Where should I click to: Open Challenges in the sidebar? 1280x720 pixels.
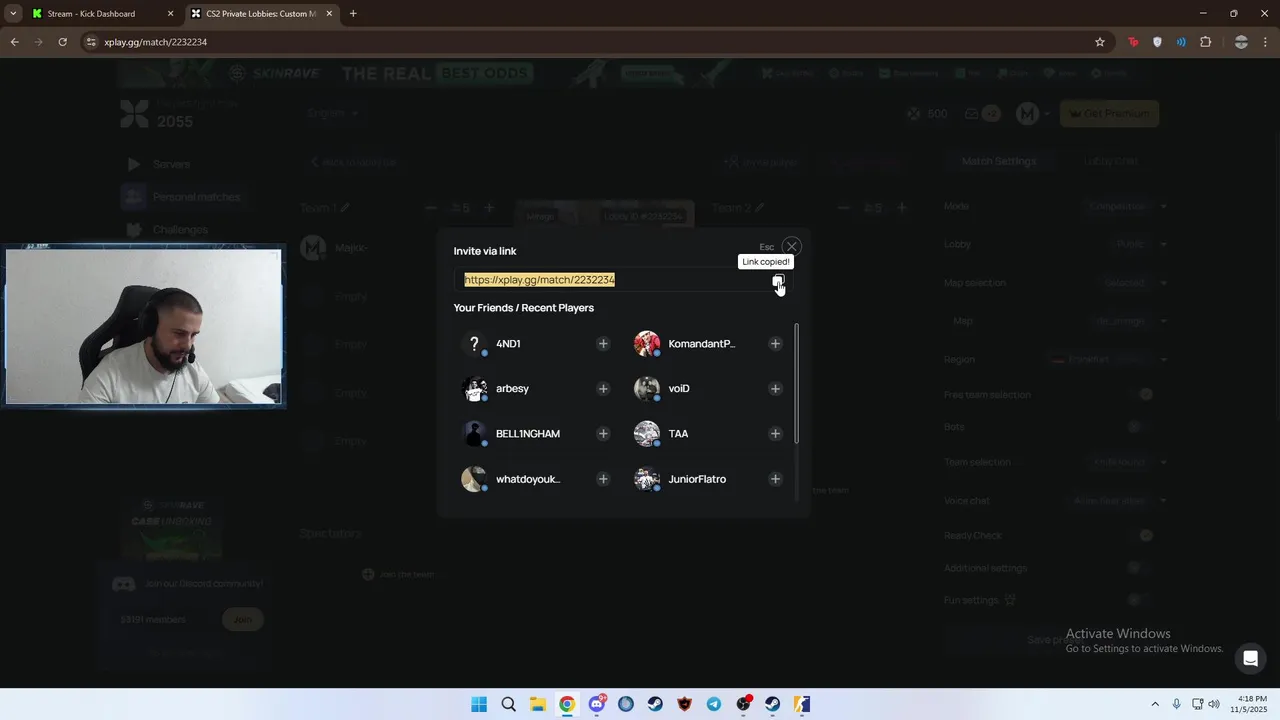[180, 230]
